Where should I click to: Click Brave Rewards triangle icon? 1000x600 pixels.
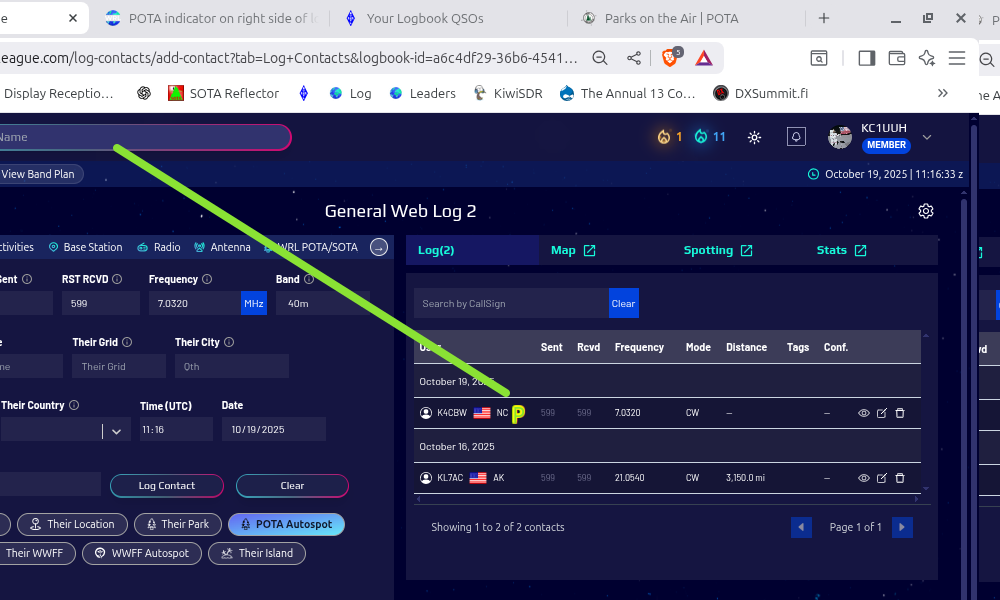point(703,58)
